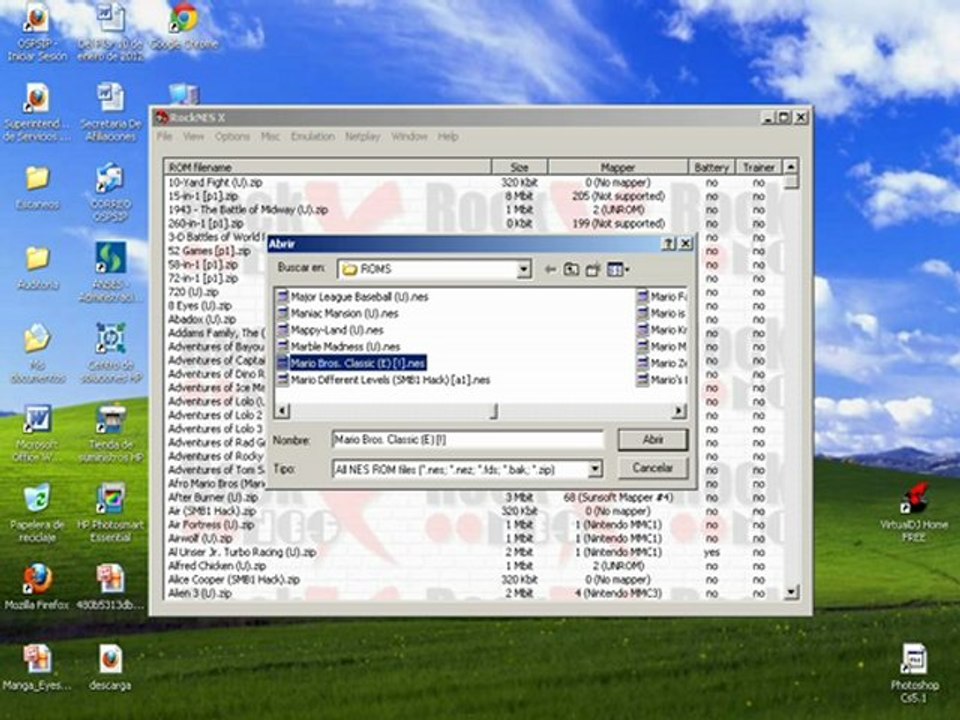960x720 pixels.
Task: Click the Mis documentos desktop icon
Action: tap(37, 353)
